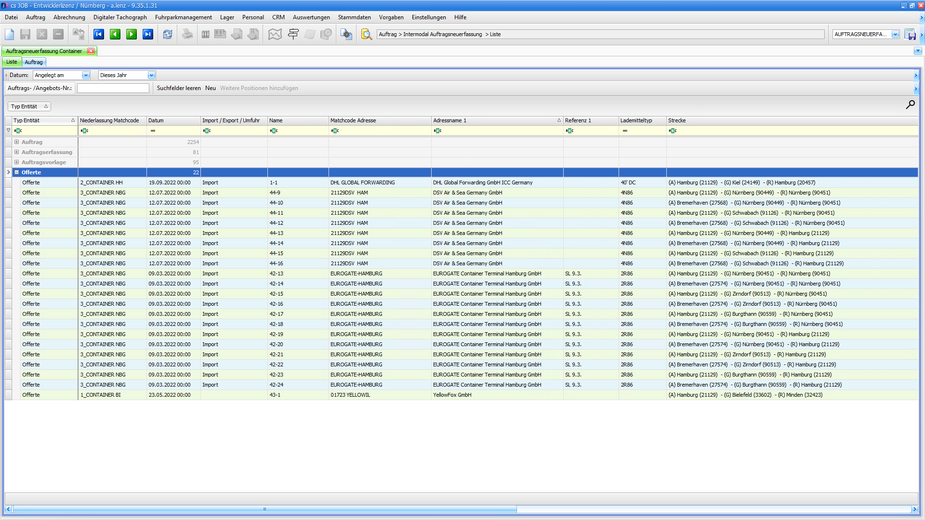Sort by Strecke column header
The image size is (925, 520).
pos(792,120)
